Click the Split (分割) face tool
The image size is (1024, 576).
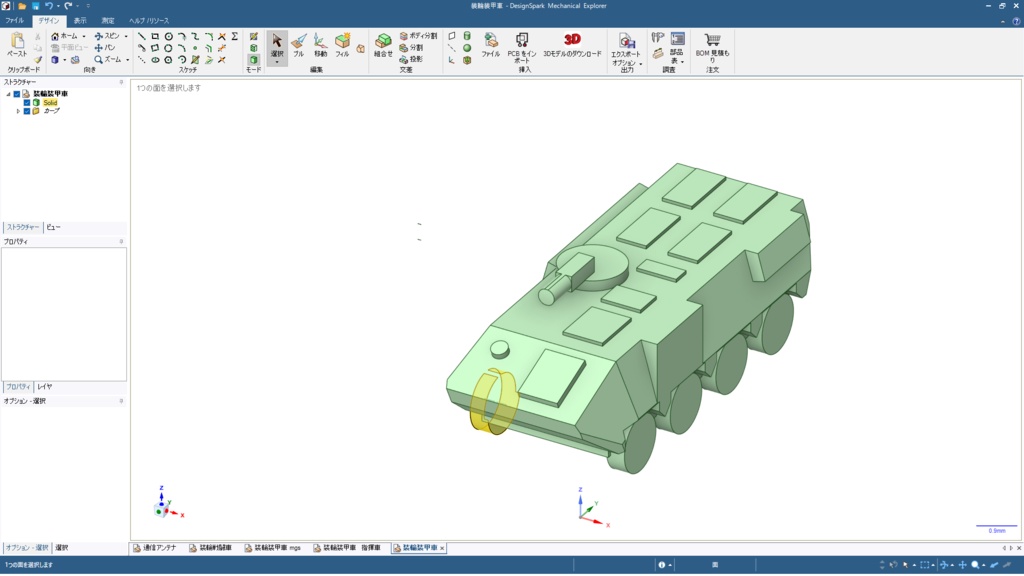(x=411, y=48)
